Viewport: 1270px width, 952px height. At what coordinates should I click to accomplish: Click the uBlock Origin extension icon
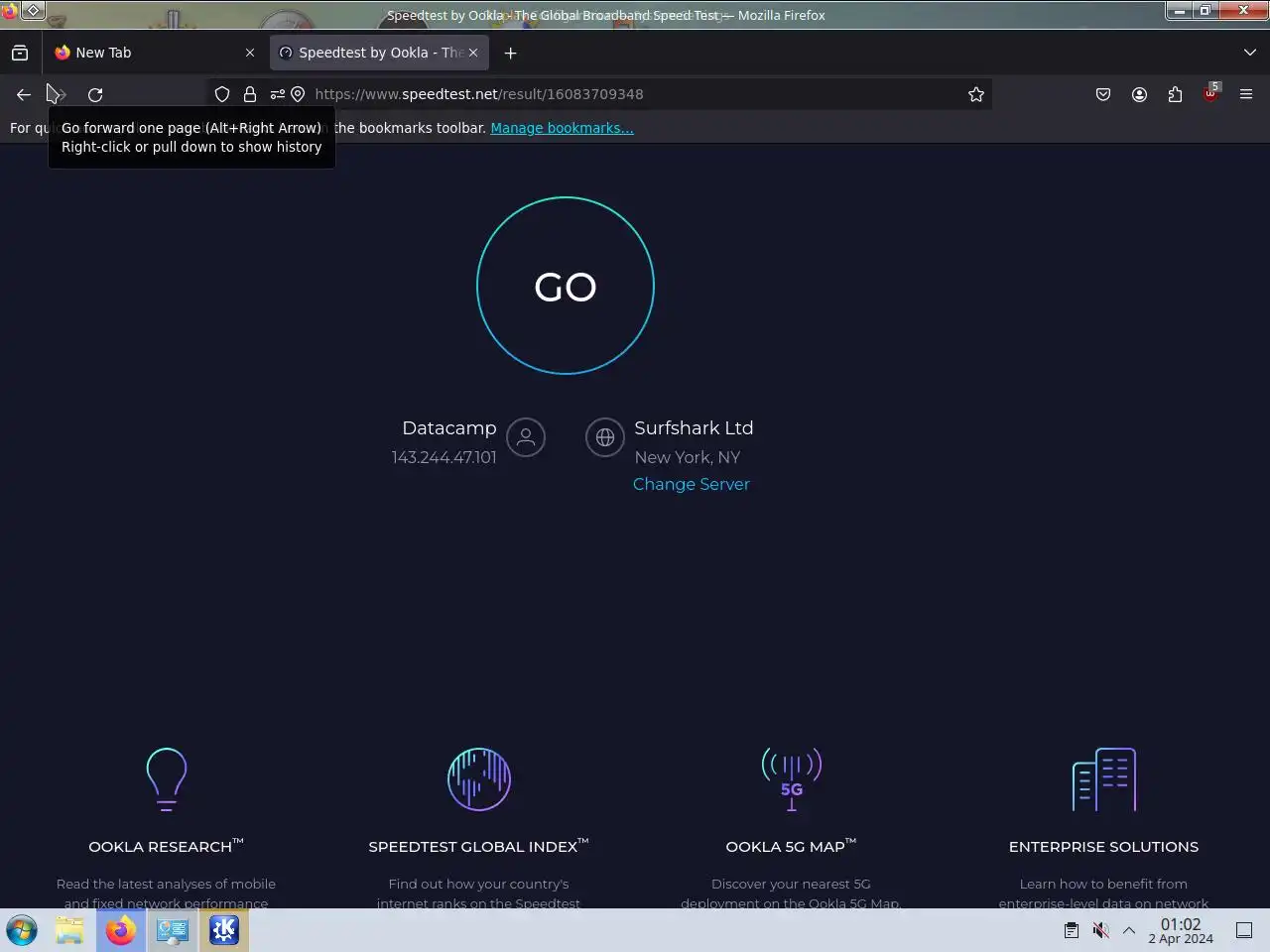point(1210,94)
